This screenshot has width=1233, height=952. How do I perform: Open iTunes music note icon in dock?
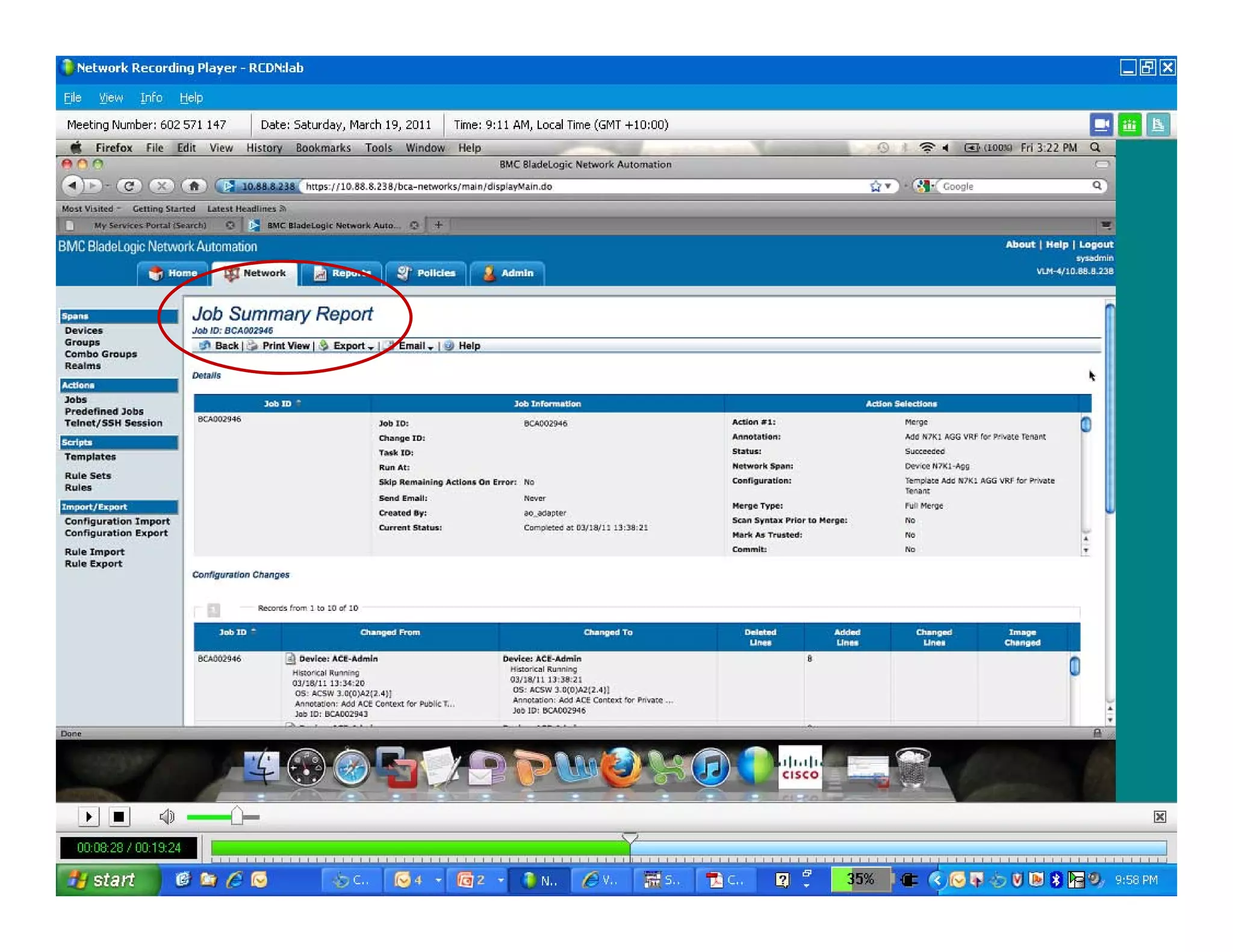tap(710, 767)
